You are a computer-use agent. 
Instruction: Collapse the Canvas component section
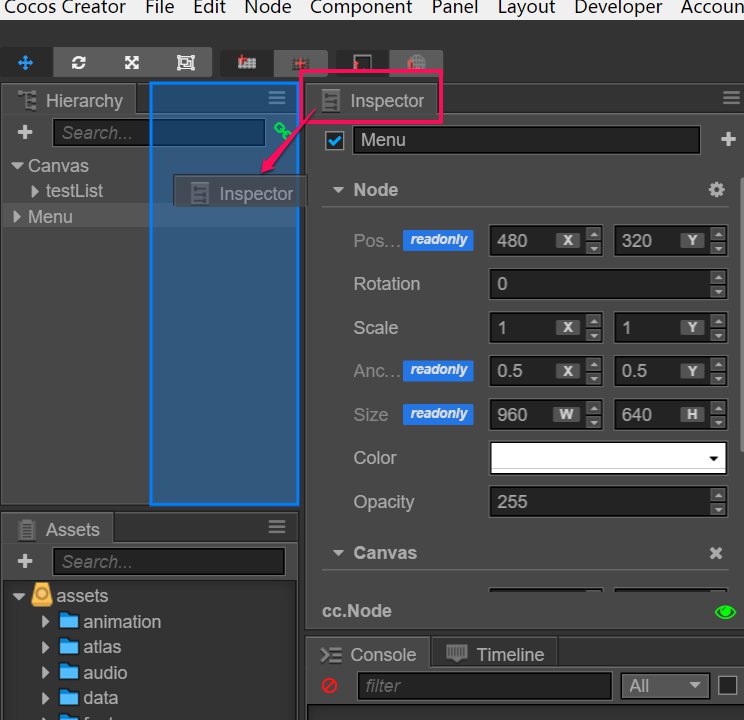tap(338, 553)
